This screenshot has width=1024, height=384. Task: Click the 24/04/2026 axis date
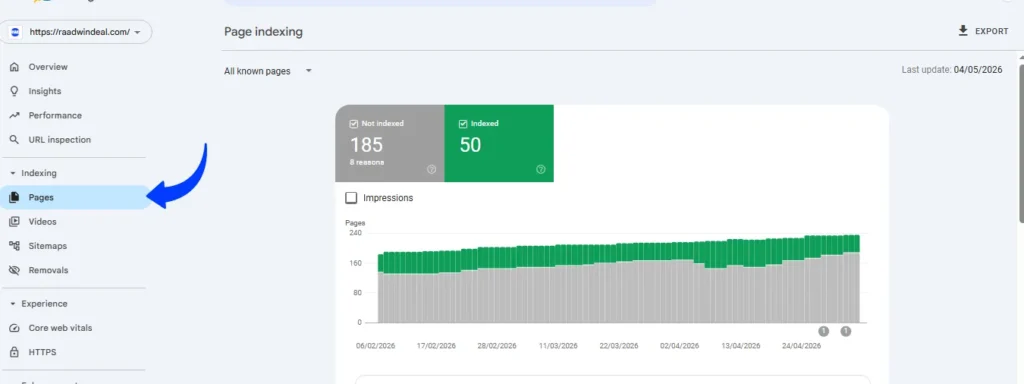pyautogui.click(x=801, y=346)
